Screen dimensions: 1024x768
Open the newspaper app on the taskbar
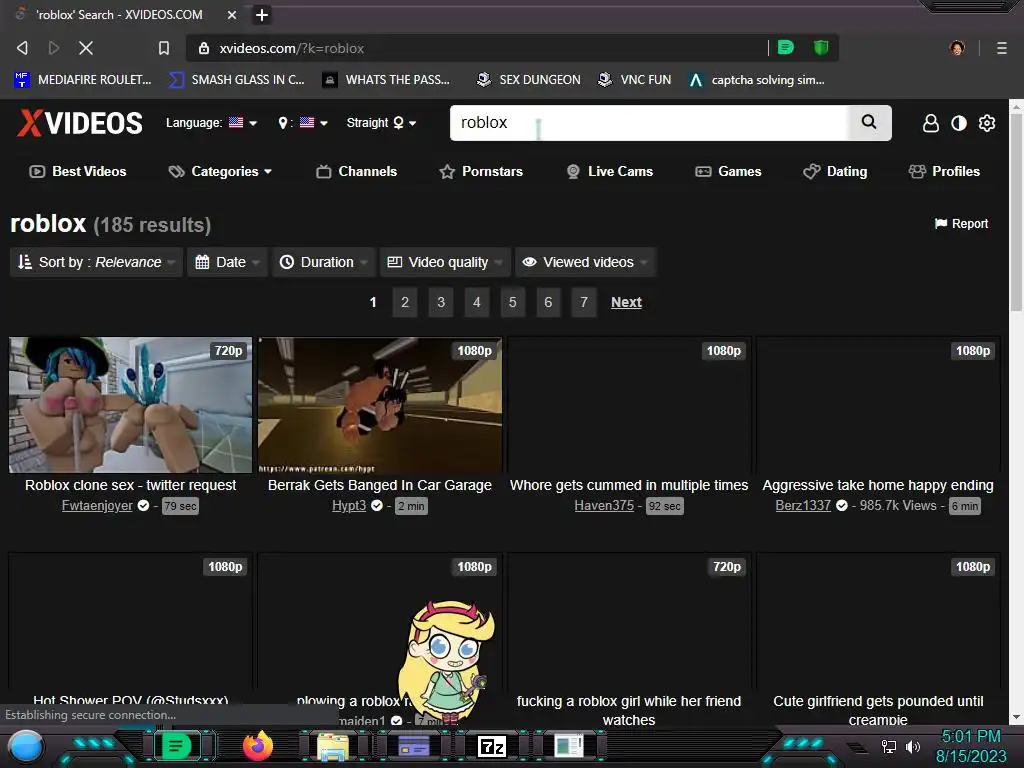569,746
